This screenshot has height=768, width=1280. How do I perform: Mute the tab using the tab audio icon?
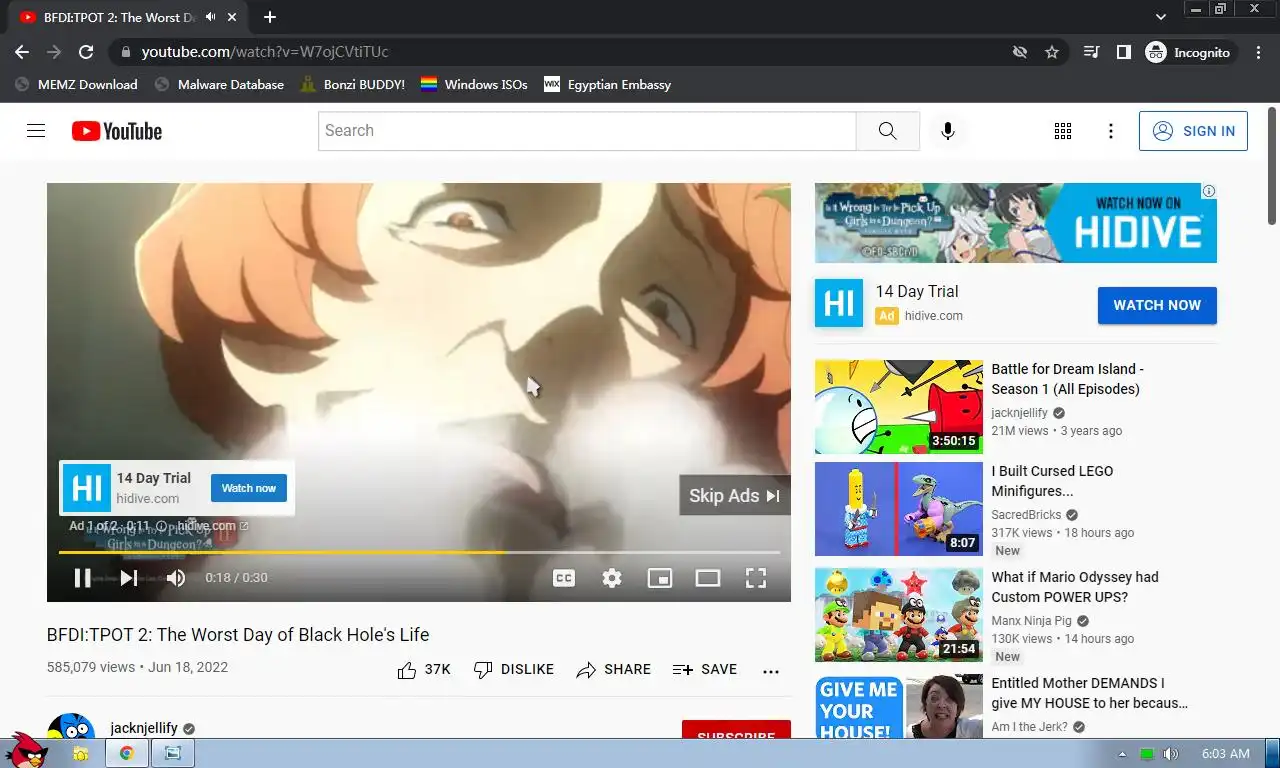pos(211,17)
